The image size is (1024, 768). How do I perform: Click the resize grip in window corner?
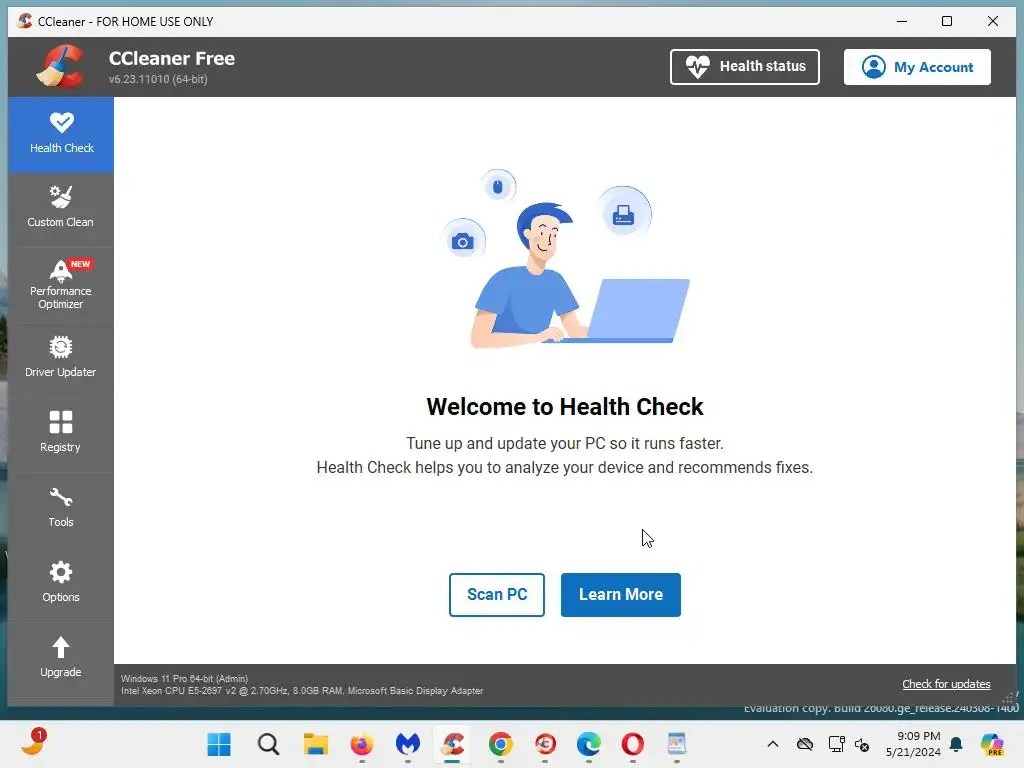point(1010,699)
